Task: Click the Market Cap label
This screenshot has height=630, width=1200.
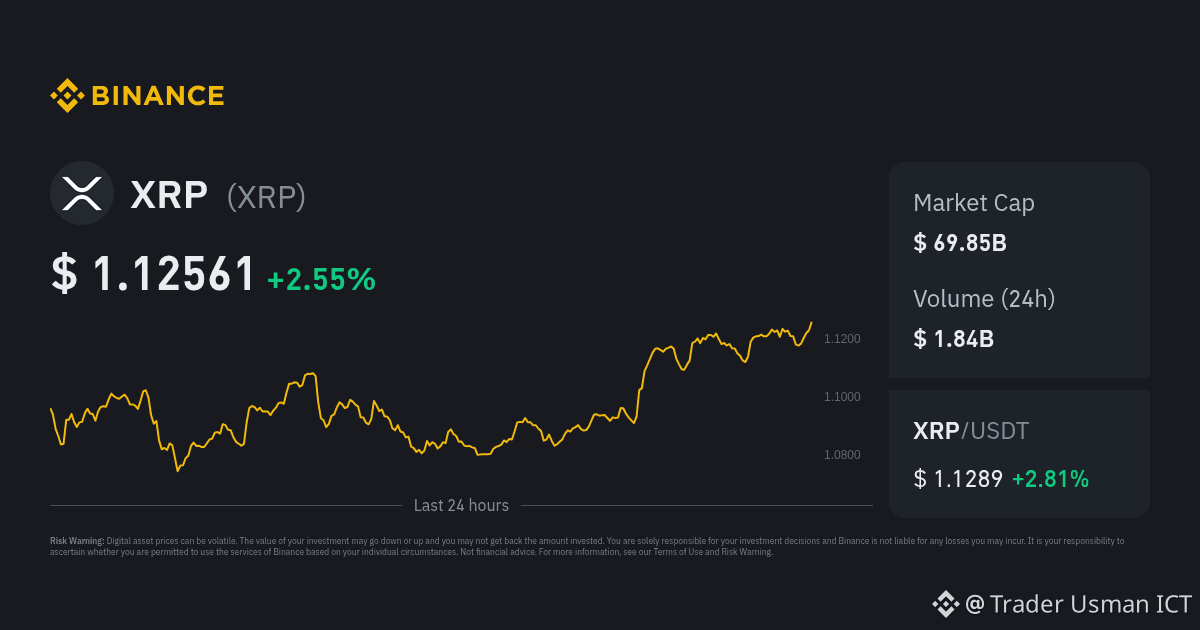Action: [974, 203]
